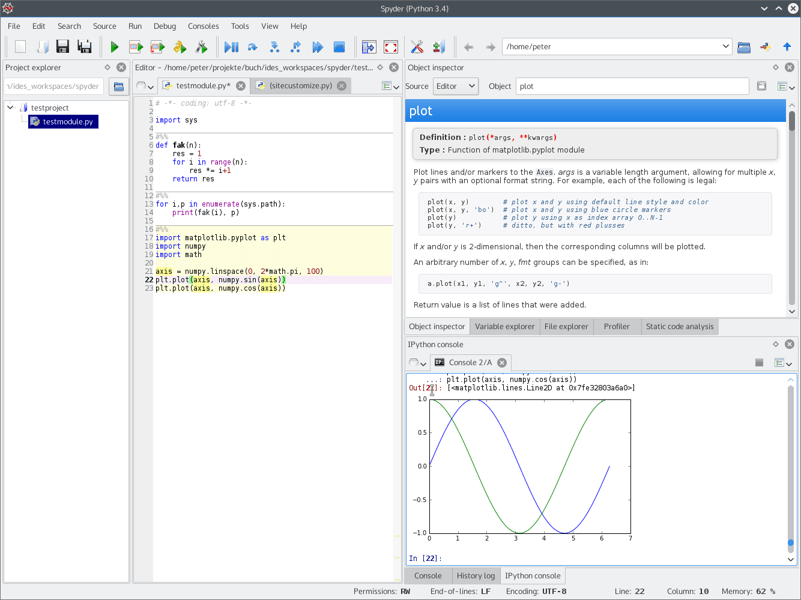Image resolution: width=801 pixels, height=600 pixels.
Task: Toggle maximize current pane icon
Action: [x=369, y=47]
